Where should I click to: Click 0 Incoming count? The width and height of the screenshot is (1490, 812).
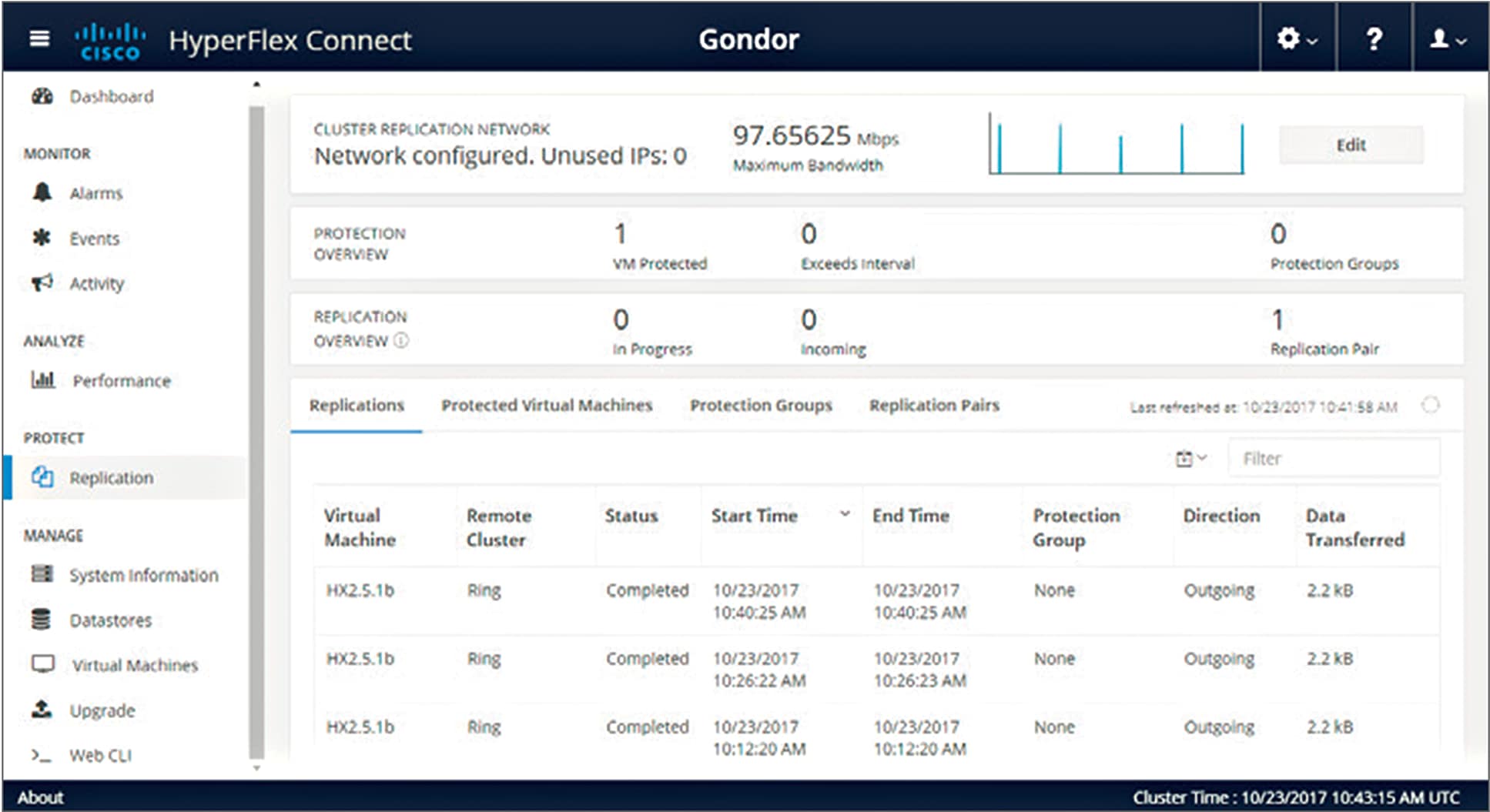pos(809,319)
